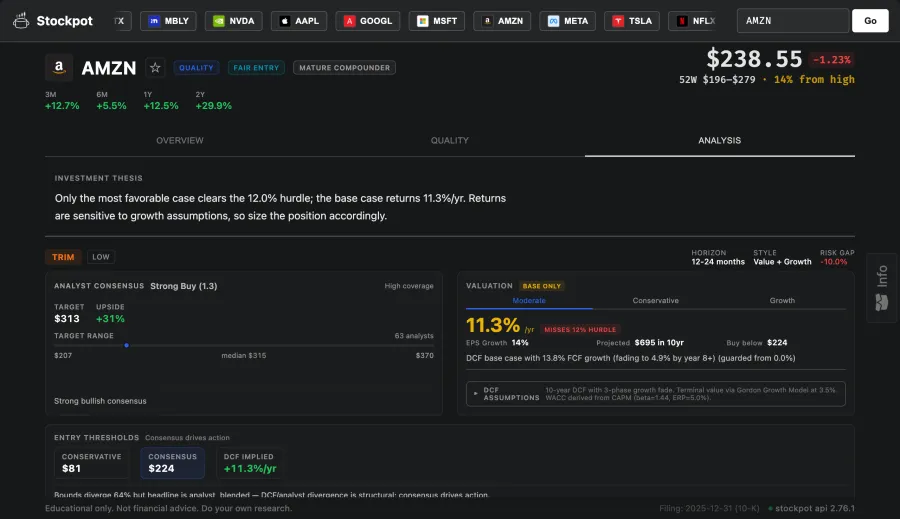Click the QUALITY badge
The width and height of the screenshot is (900, 519).
[196, 68]
